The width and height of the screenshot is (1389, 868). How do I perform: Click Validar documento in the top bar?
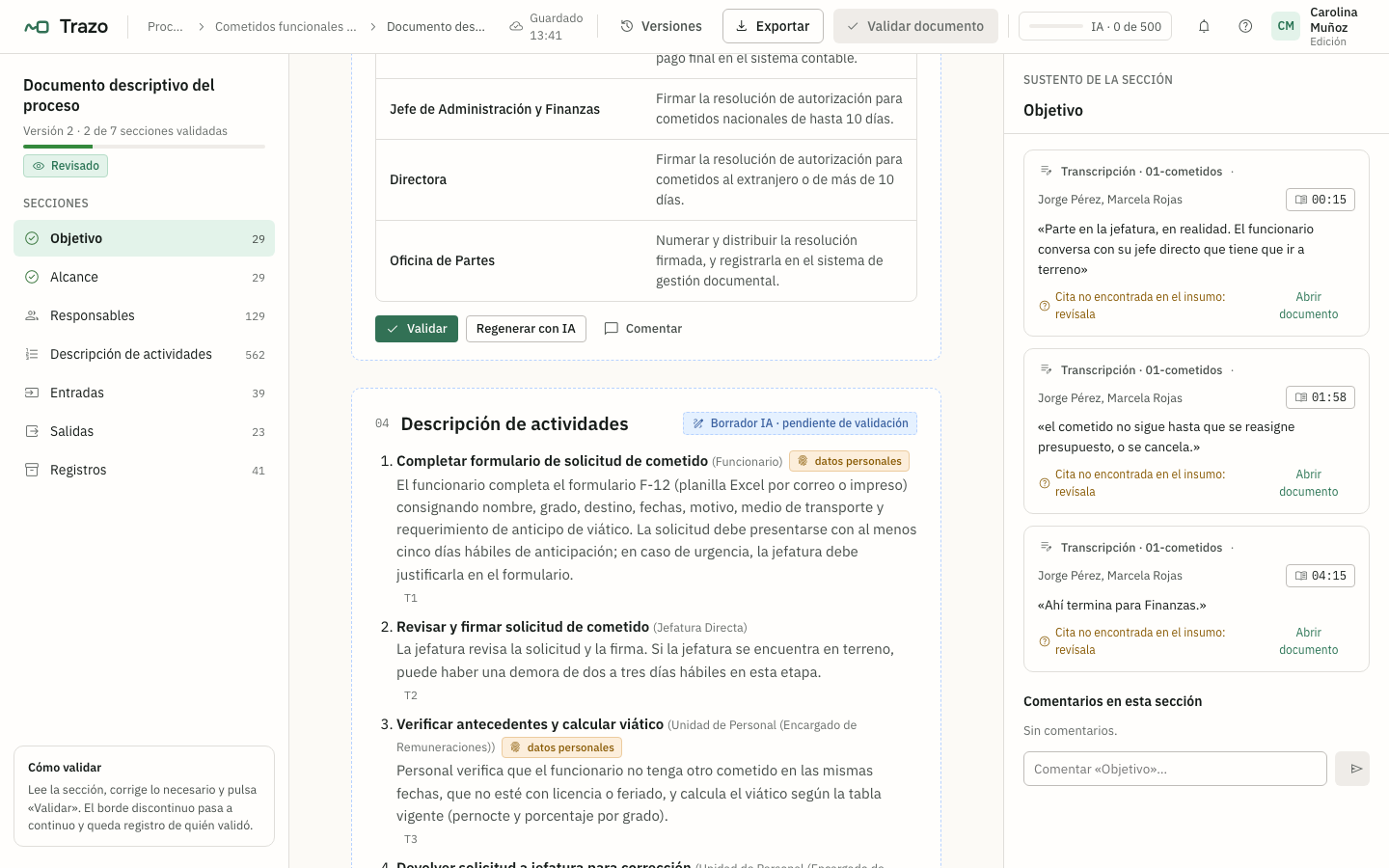coord(915,26)
